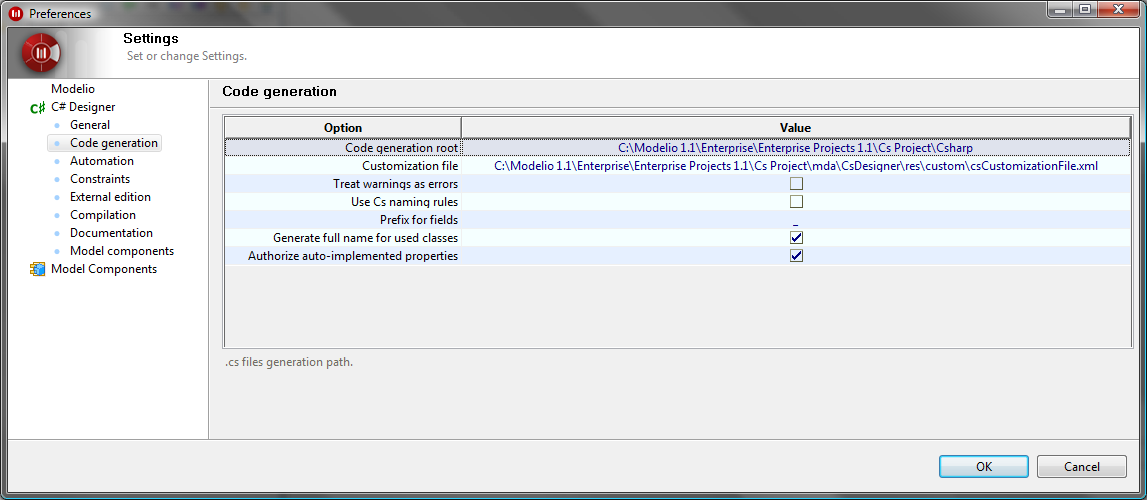Minimize the Preferences window
This screenshot has width=1147, height=500.
click(1061, 10)
